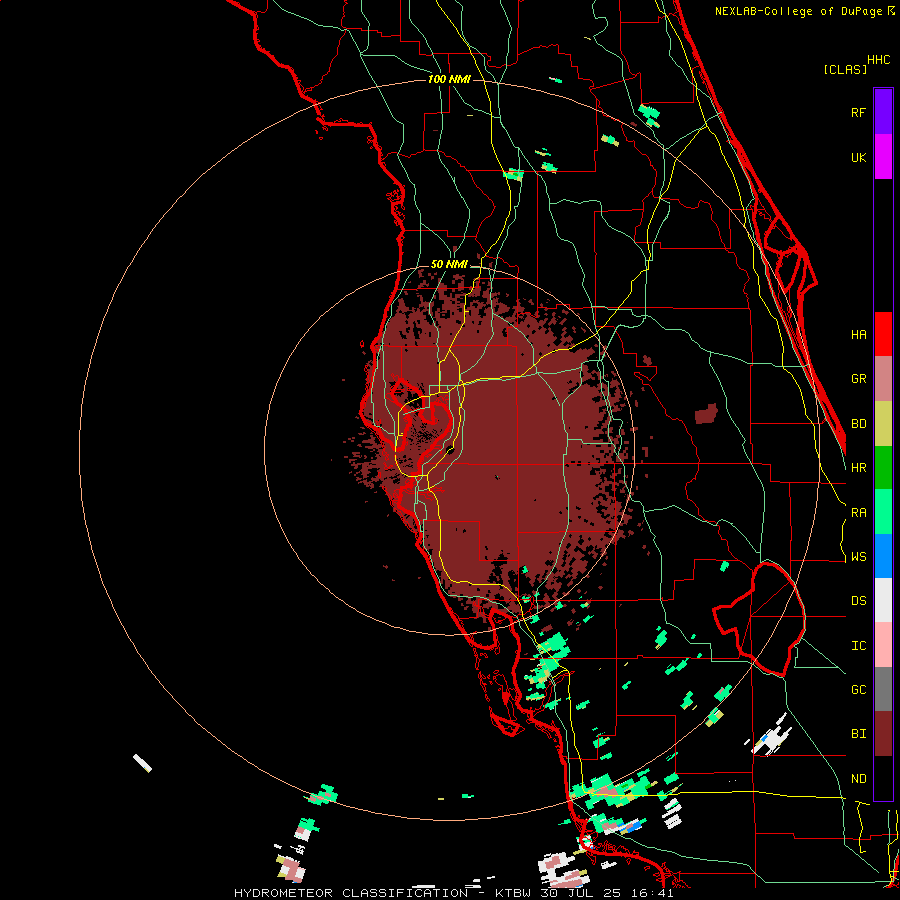Click the ND legend label
This screenshot has width=900, height=900.
[858, 778]
